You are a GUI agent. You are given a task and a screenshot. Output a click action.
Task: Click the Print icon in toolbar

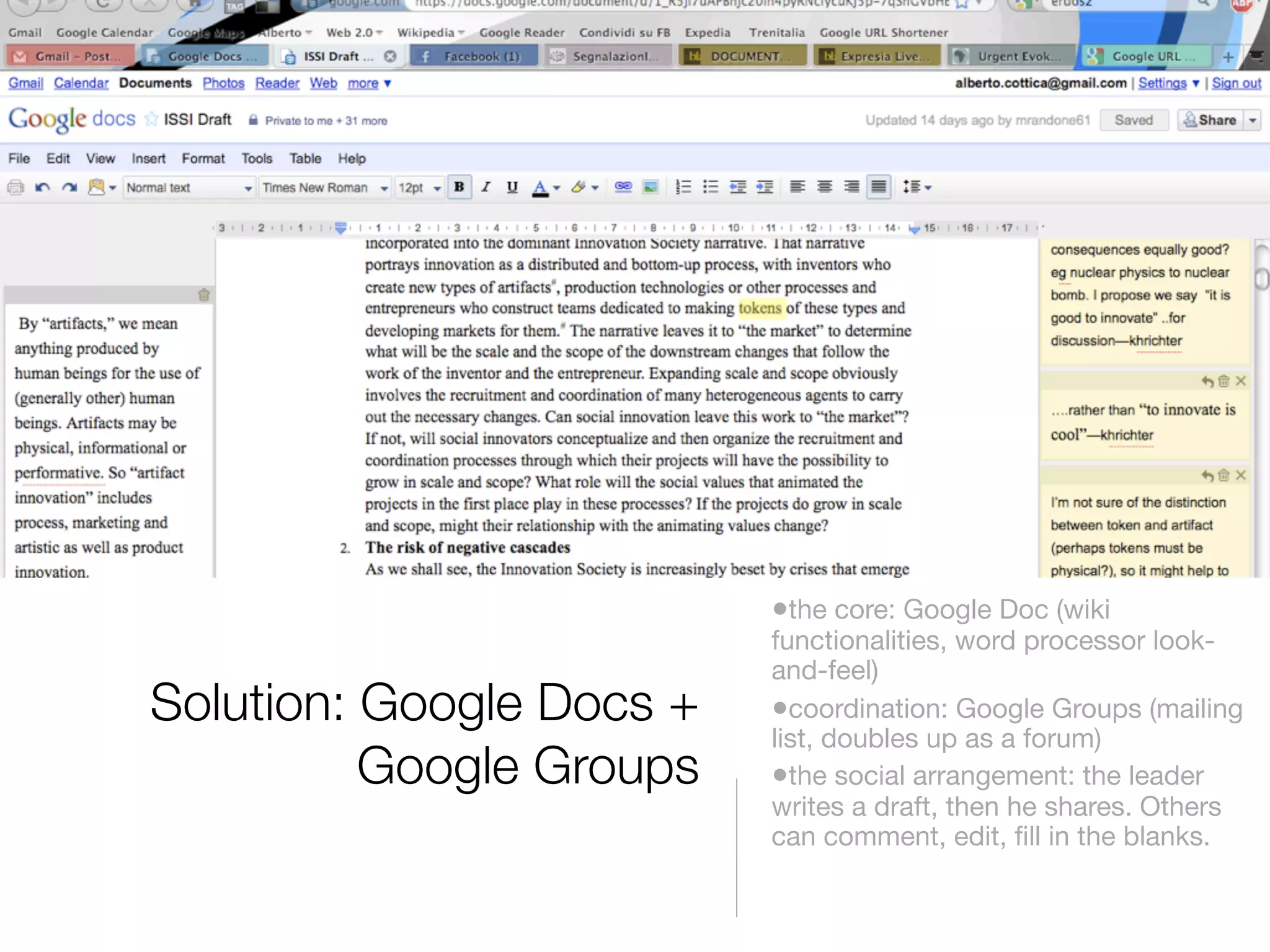click(x=16, y=187)
